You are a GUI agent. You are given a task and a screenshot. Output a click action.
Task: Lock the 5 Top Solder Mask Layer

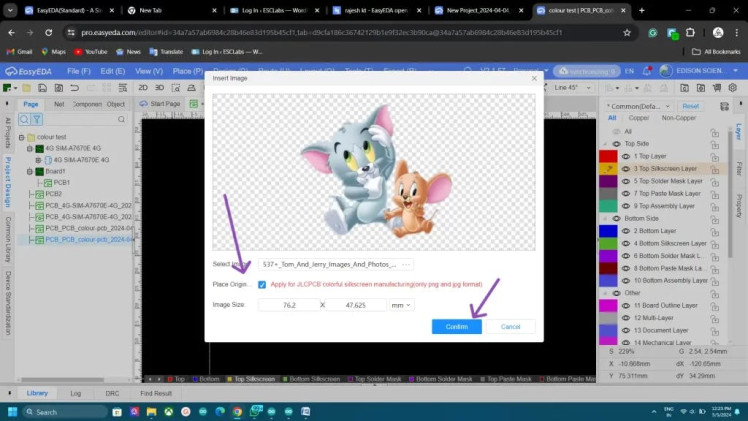pyautogui.click(x=715, y=181)
